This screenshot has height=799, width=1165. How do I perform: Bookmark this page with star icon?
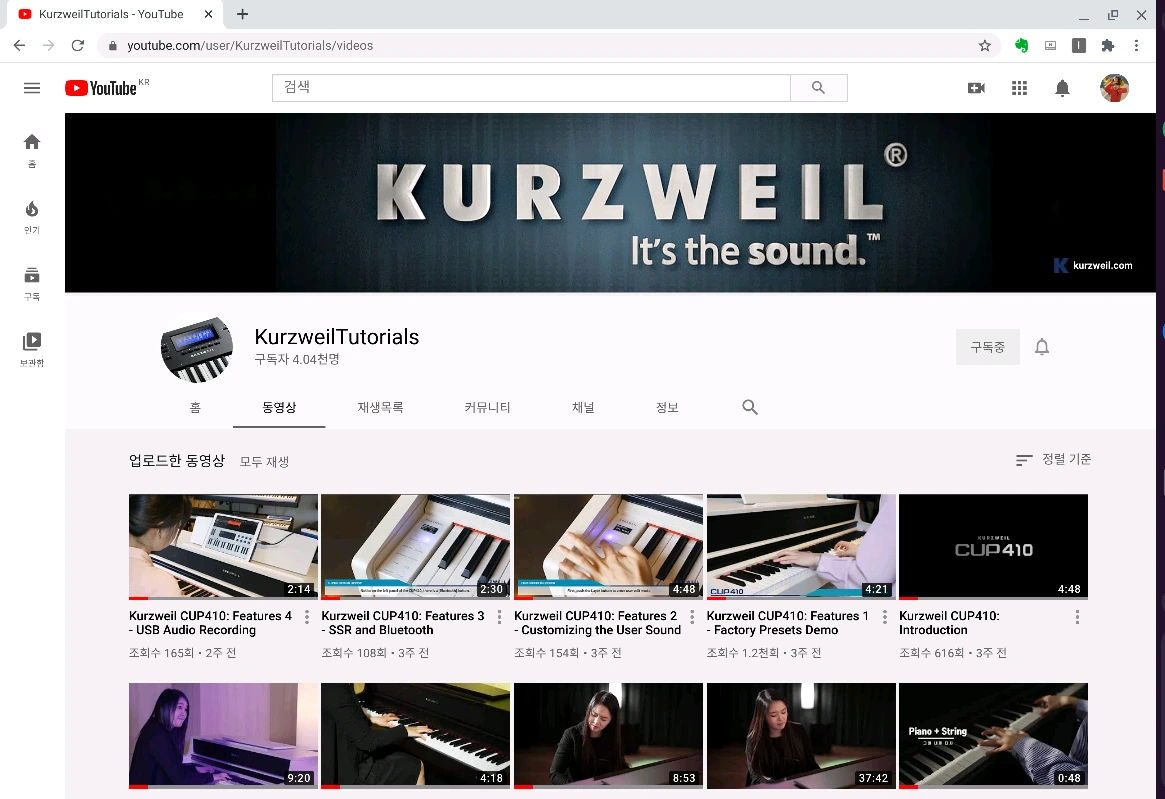coord(984,45)
